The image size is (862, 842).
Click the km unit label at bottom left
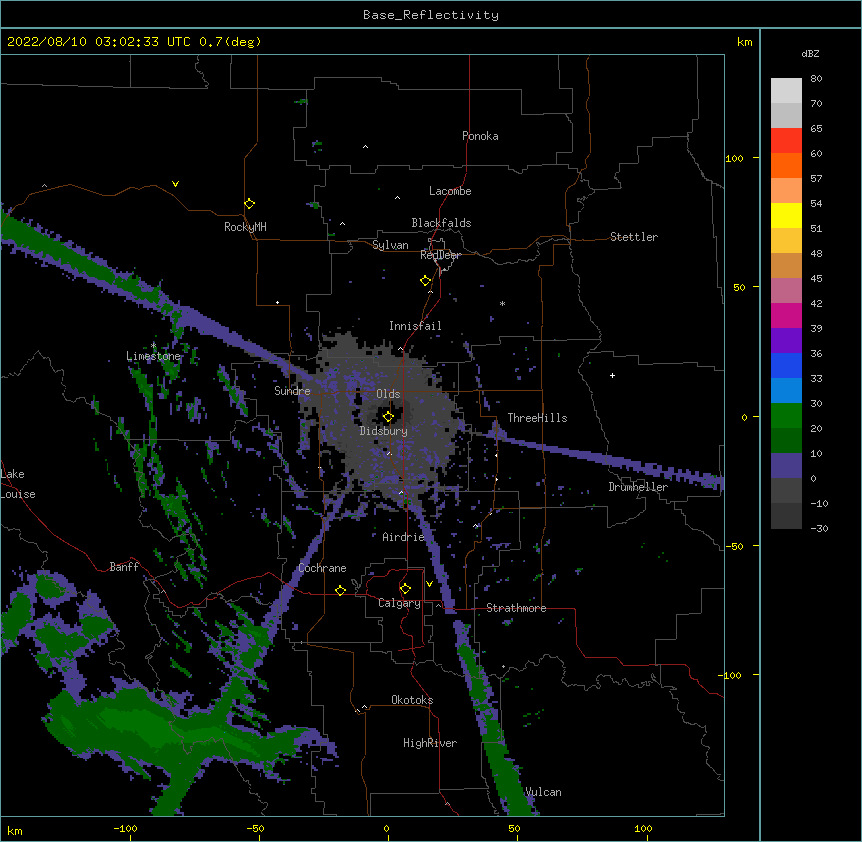pos(15,831)
